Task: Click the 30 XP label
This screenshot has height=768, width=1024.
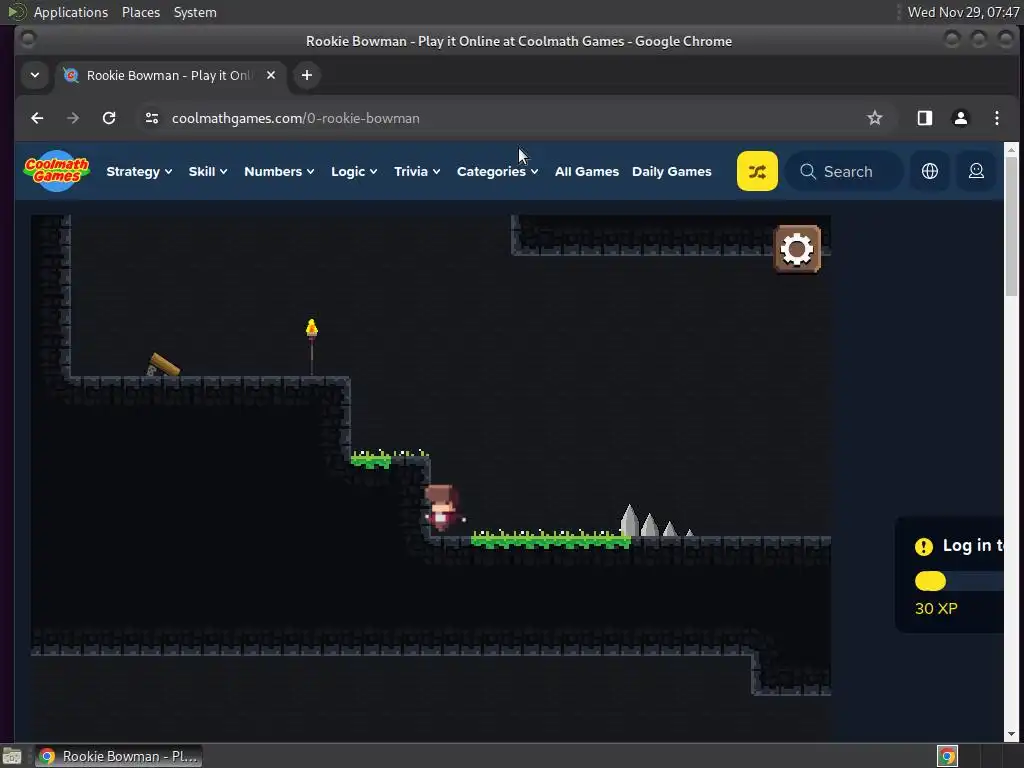Action: coord(936,609)
